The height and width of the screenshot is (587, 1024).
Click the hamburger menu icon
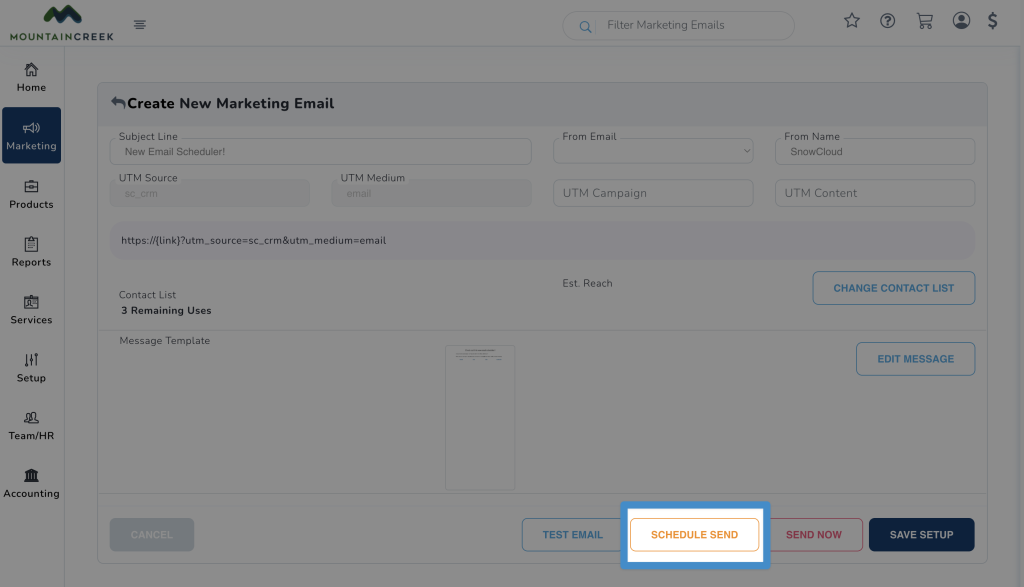[139, 25]
